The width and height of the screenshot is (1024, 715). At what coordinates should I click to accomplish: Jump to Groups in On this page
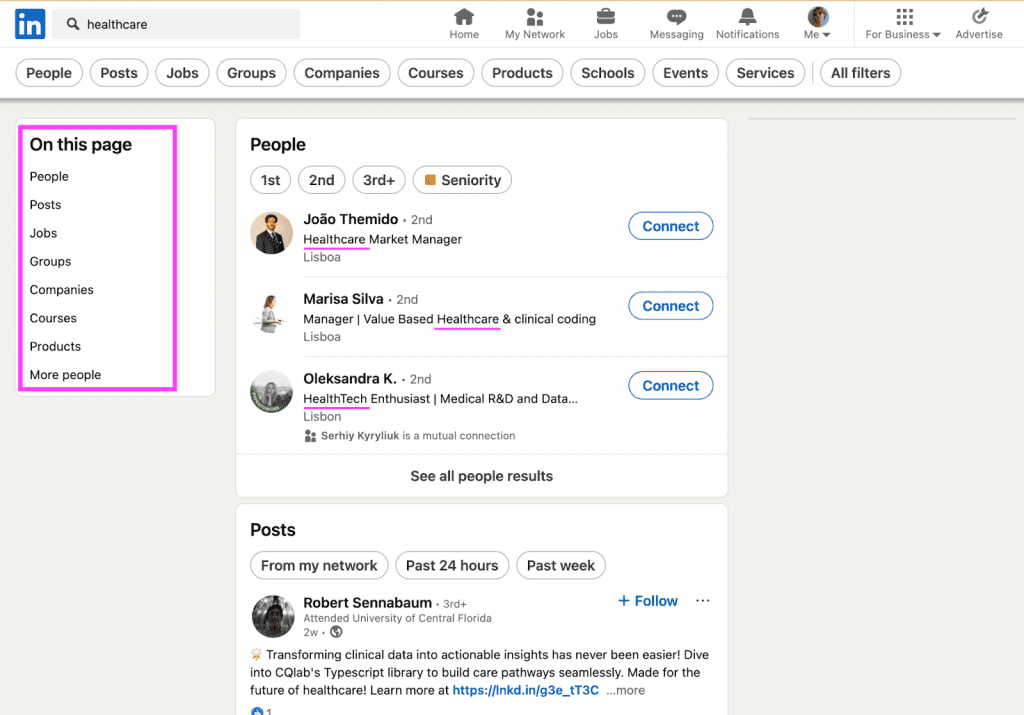(50, 262)
